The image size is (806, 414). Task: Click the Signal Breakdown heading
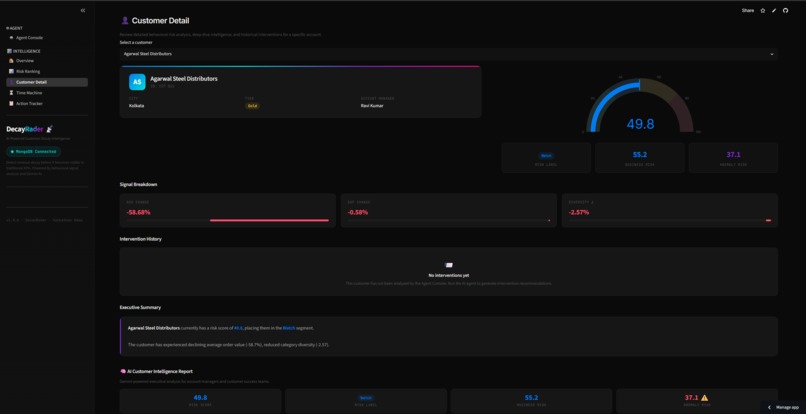click(x=138, y=184)
